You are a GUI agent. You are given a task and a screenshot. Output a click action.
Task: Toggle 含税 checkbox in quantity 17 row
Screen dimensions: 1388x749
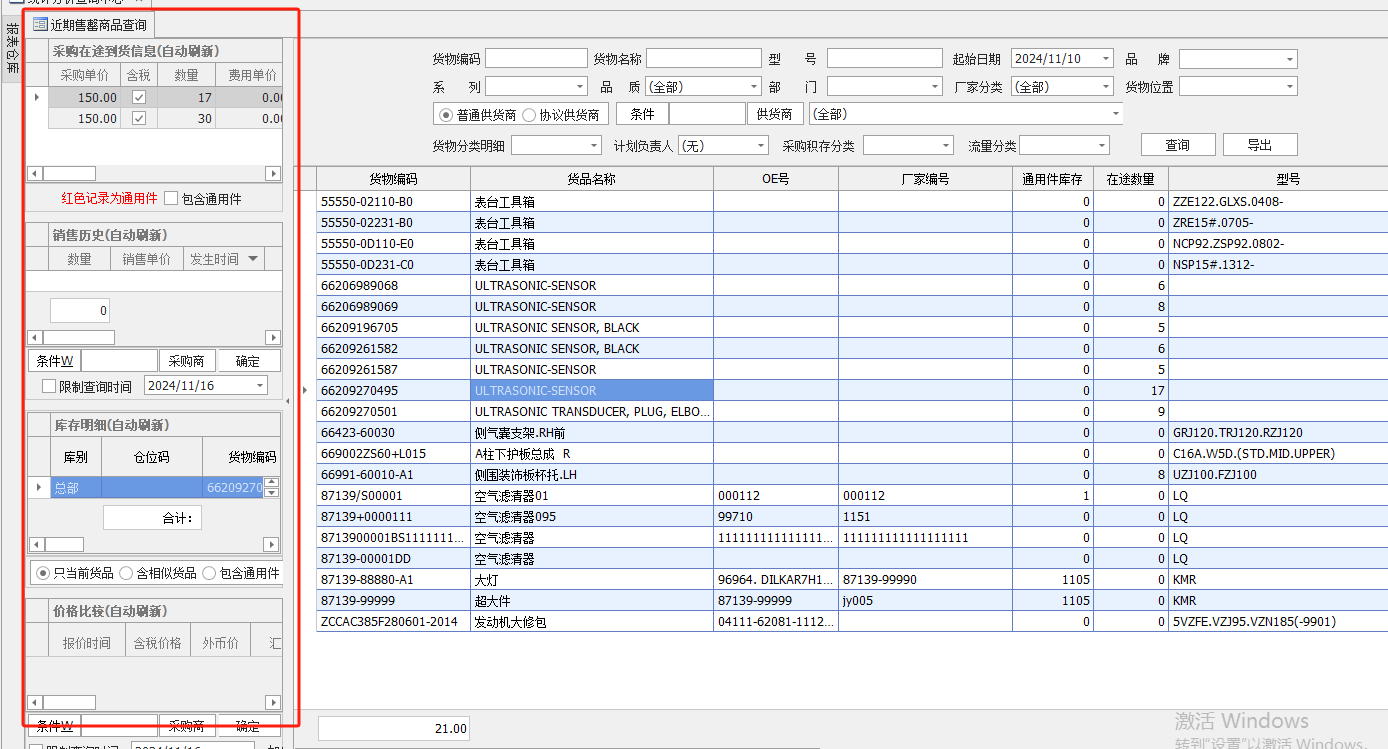coord(139,98)
